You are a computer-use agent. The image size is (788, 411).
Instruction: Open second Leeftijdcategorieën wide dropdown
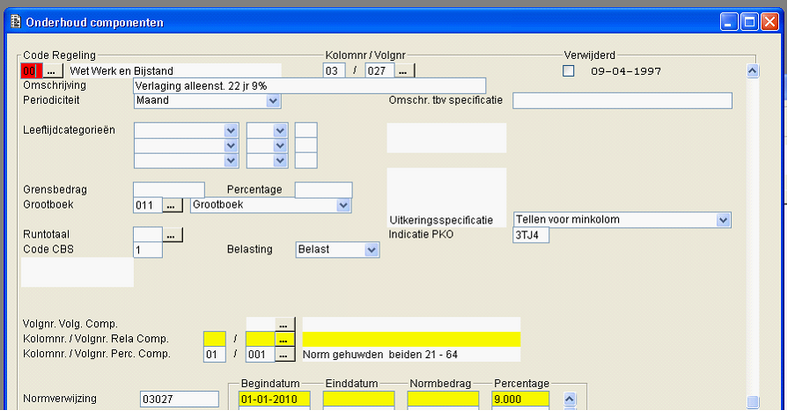(x=231, y=146)
